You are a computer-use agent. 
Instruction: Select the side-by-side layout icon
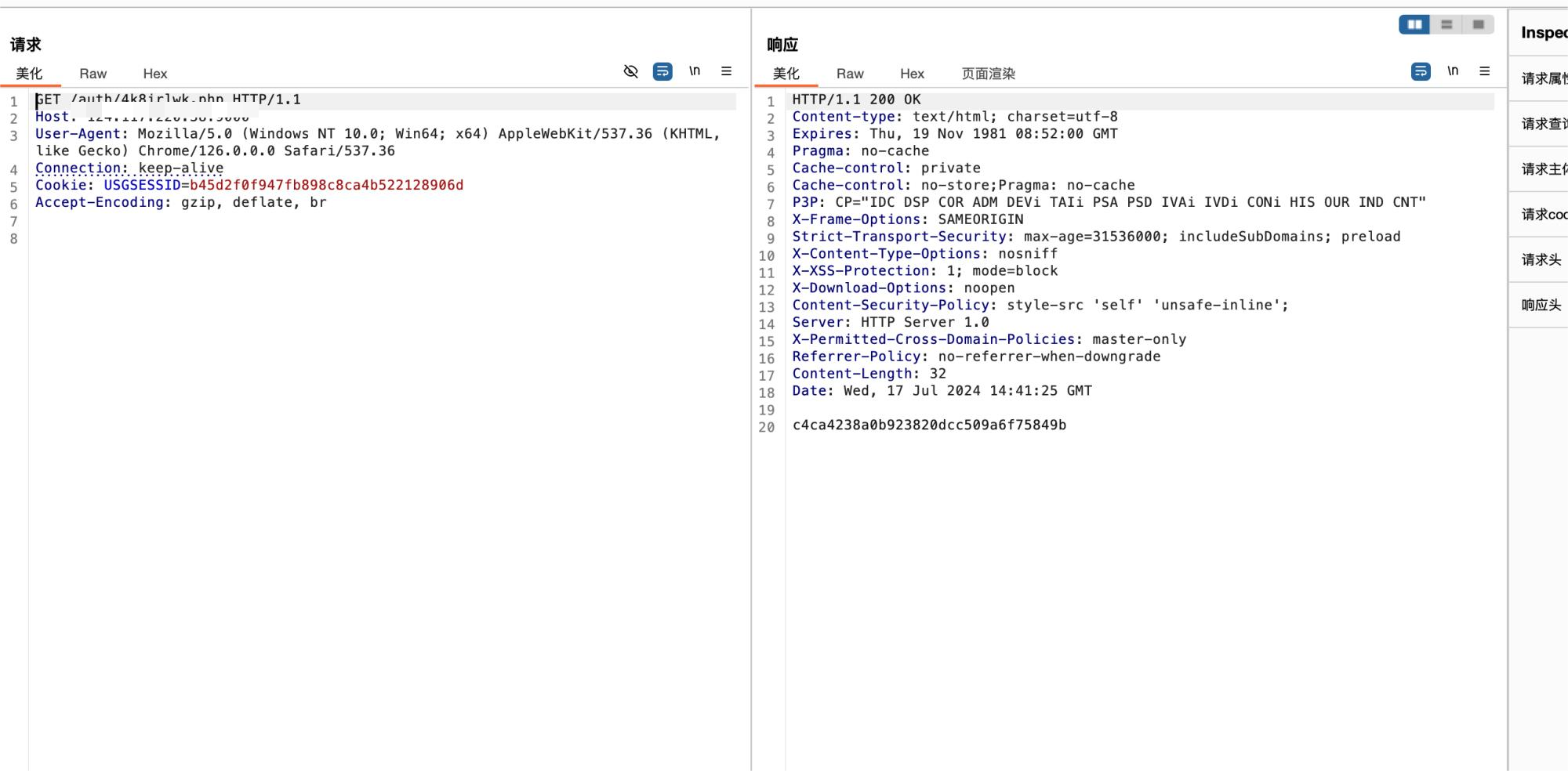[1414, 25]
